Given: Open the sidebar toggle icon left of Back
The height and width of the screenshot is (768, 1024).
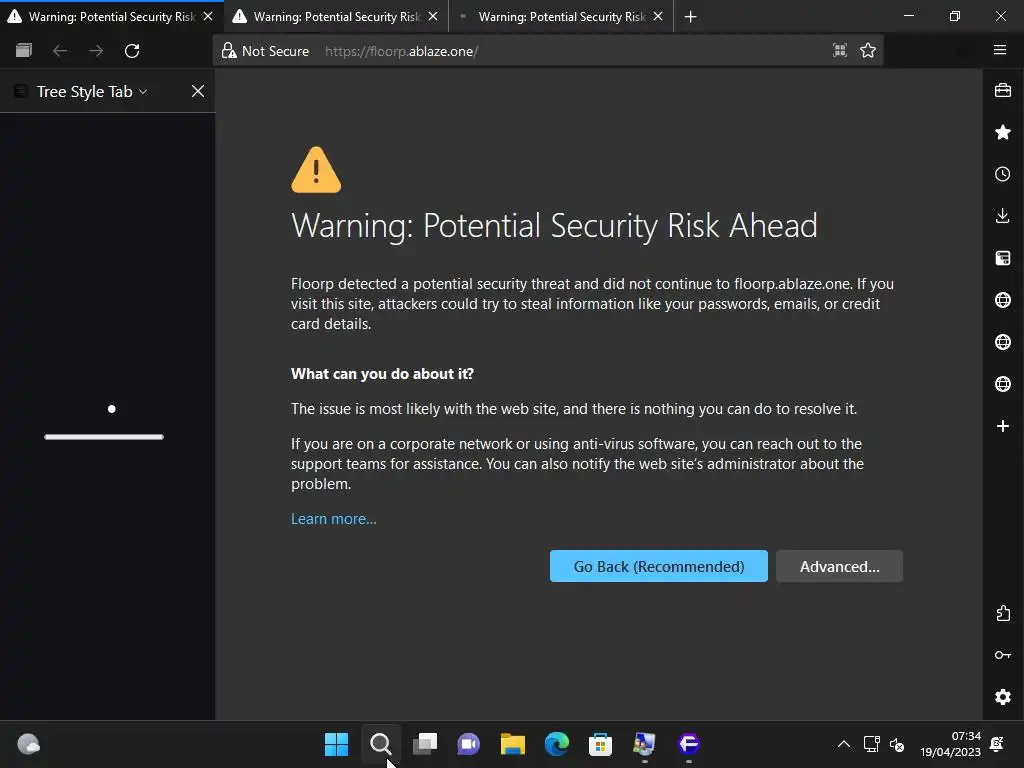Looking at the screenshot, I should point(24,50).
